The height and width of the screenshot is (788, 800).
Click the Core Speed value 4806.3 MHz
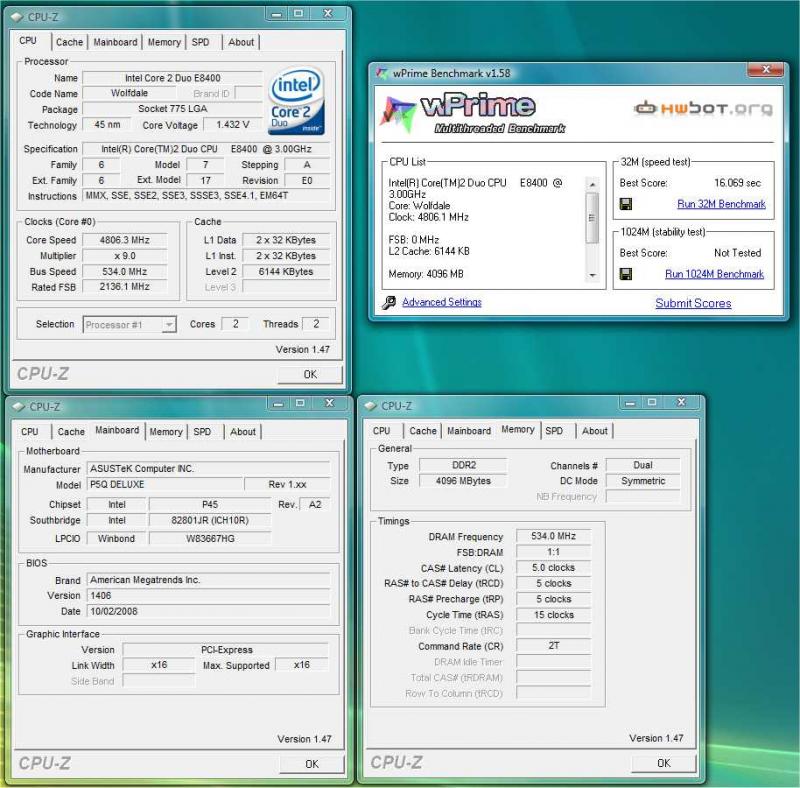coord(124,240)
